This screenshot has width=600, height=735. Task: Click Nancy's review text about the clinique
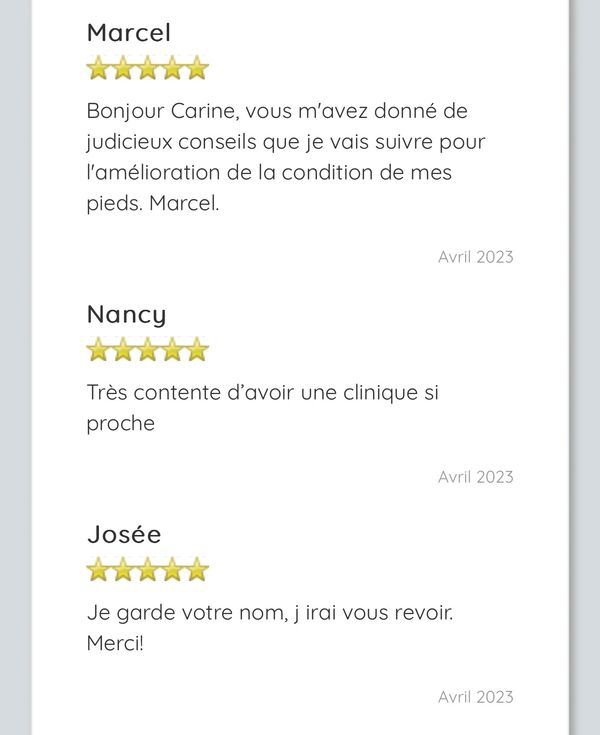262,408
